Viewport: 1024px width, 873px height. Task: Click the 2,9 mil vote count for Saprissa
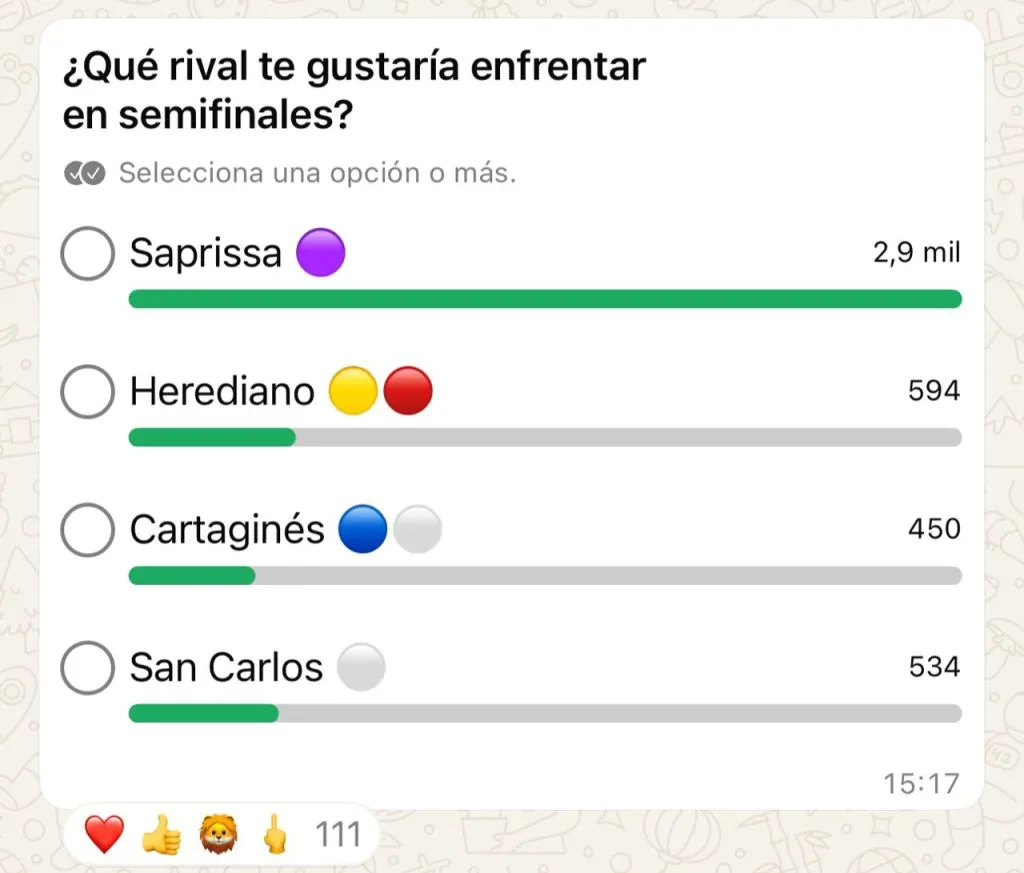[914, 252]
